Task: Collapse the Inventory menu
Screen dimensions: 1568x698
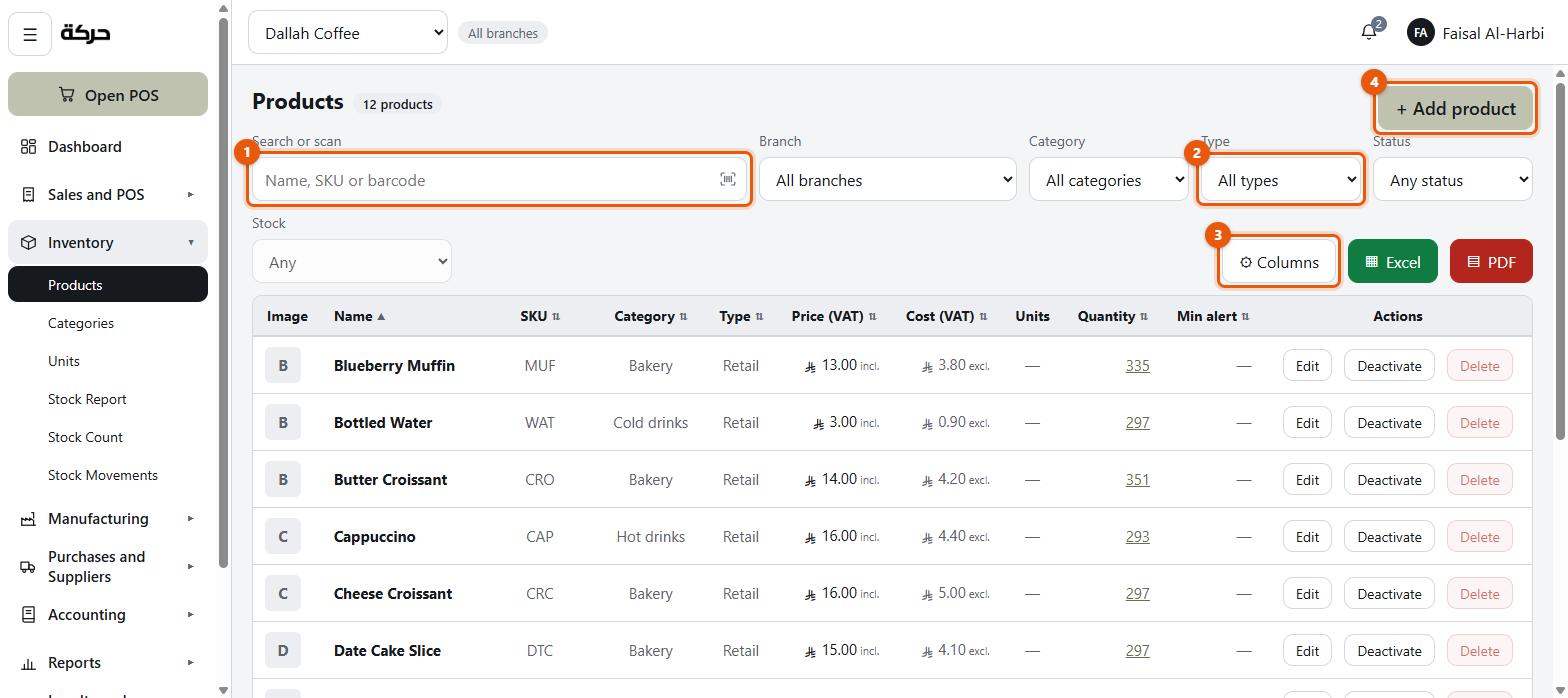Action: pyautogui.click(x=108, y=243)
